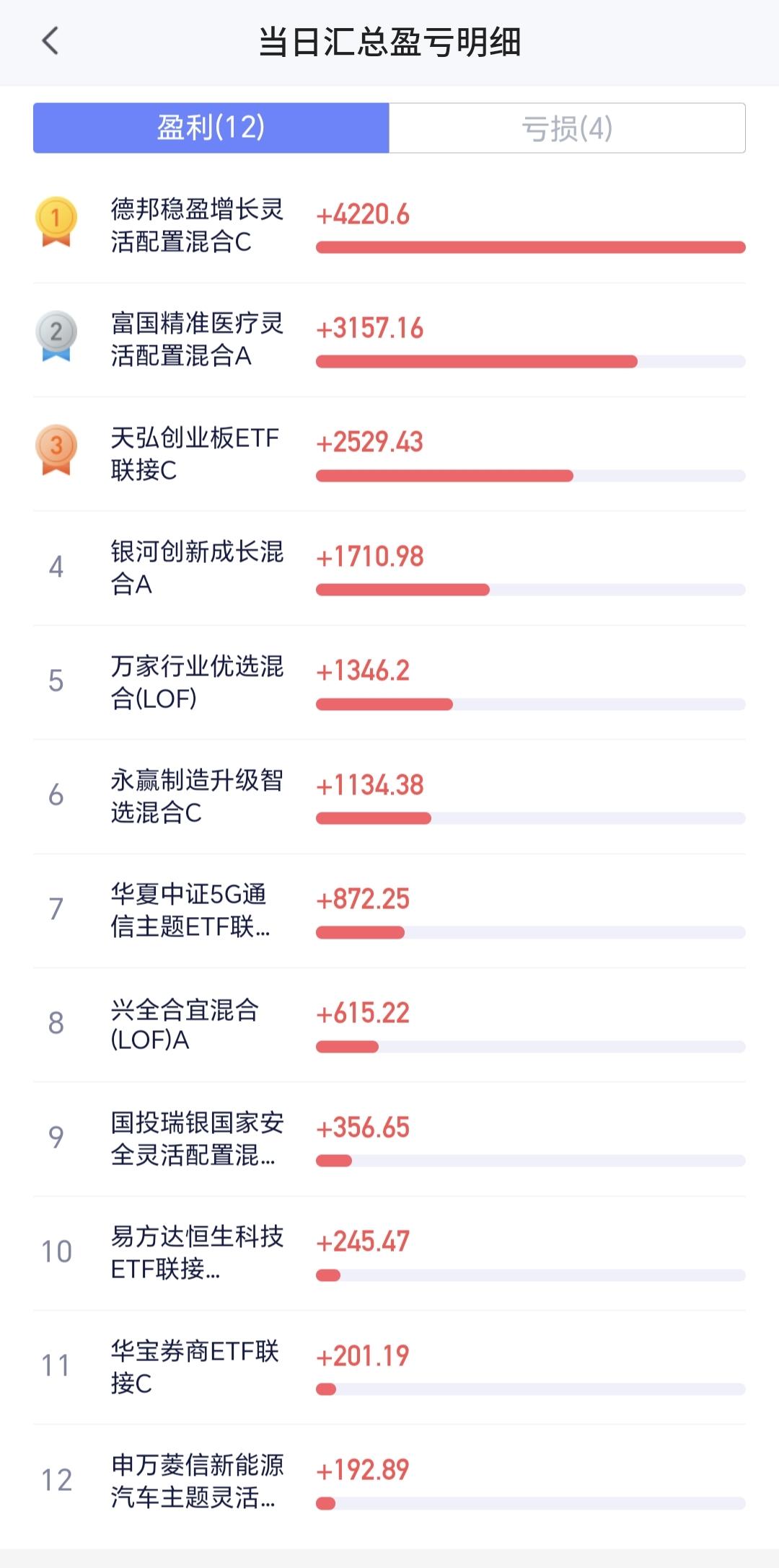Switch to the 亏损(4) tab
This screenshot has width=779, height=1568.
[567, 128]
